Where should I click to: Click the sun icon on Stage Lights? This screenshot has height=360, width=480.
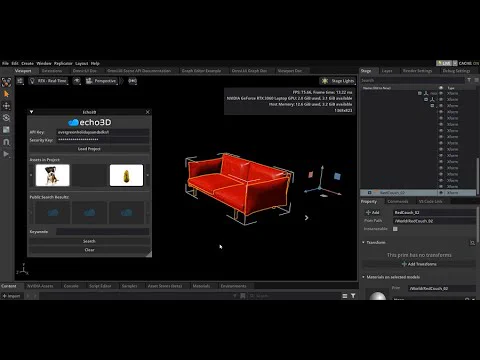[x=325, y=81]
